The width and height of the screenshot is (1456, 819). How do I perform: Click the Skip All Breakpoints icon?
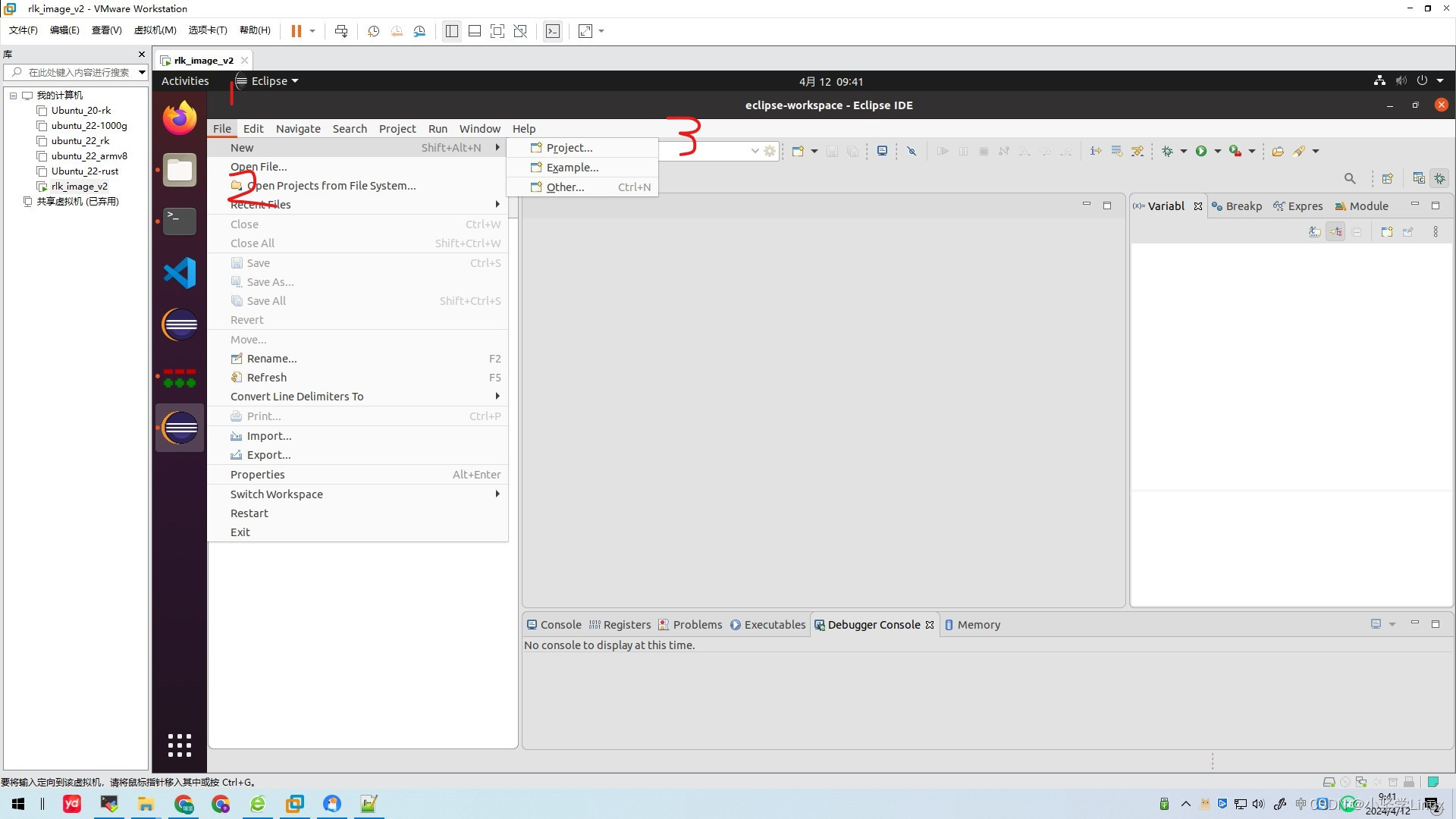(912, 151)
